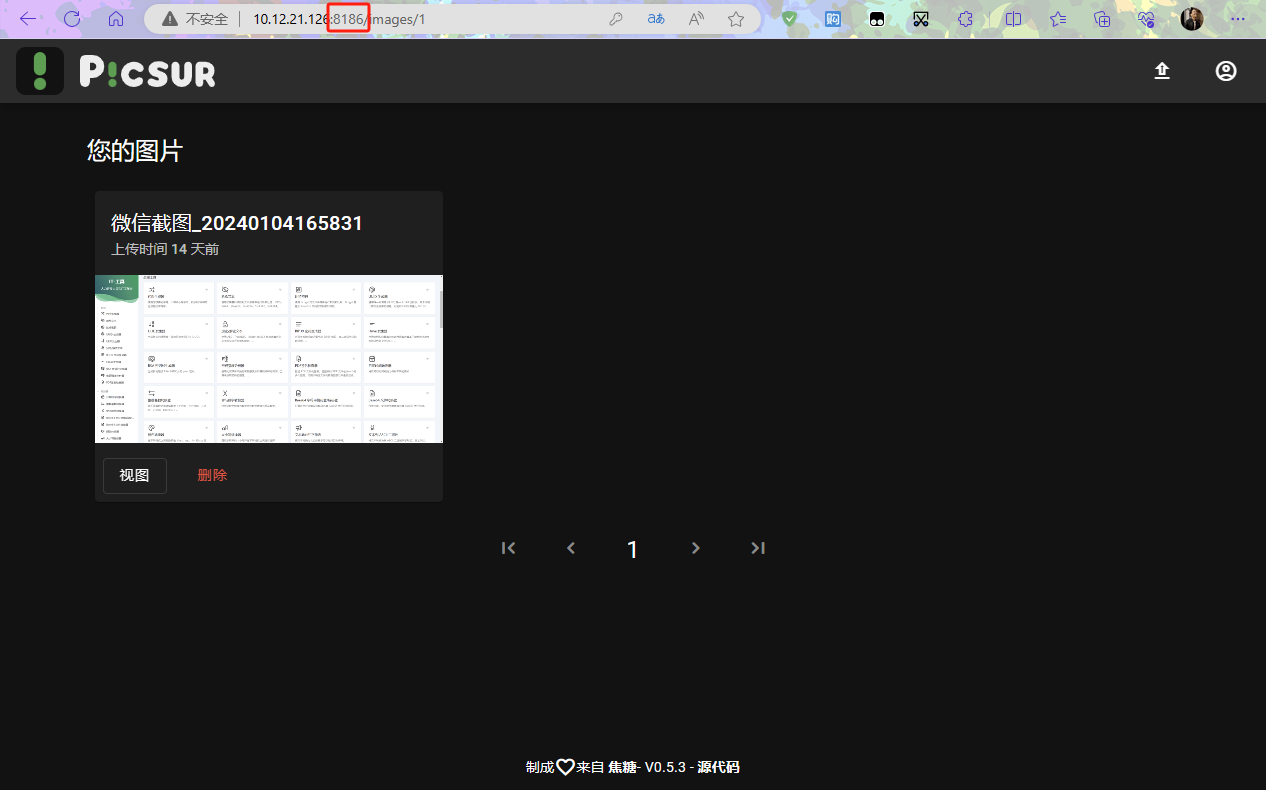The image size is (1266, 790).
Task: Open the saved passwords key icon
Action: coord(617,19)
